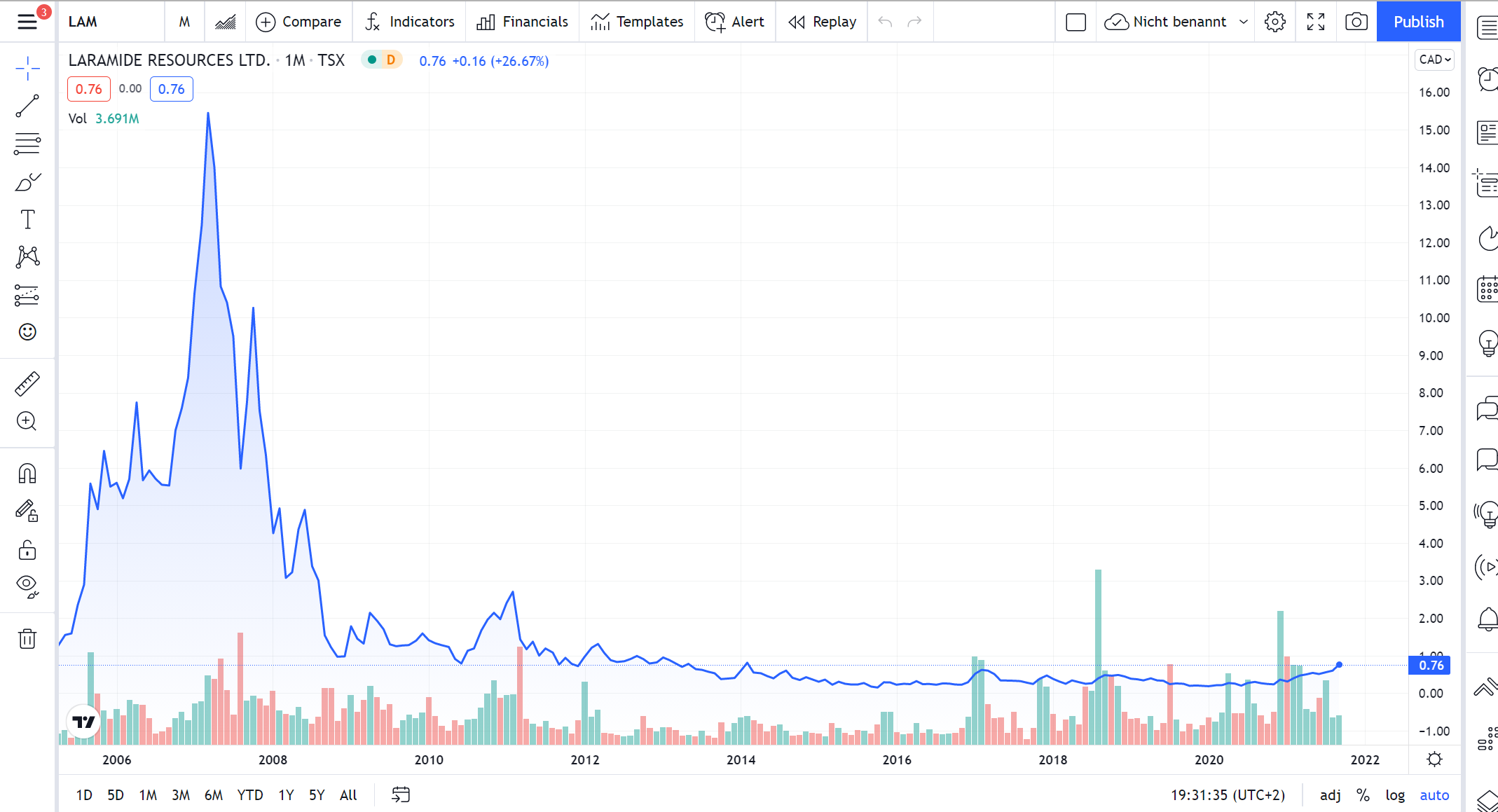
Task: Select the brush drawing tool
Action: (x=27, y=182)
